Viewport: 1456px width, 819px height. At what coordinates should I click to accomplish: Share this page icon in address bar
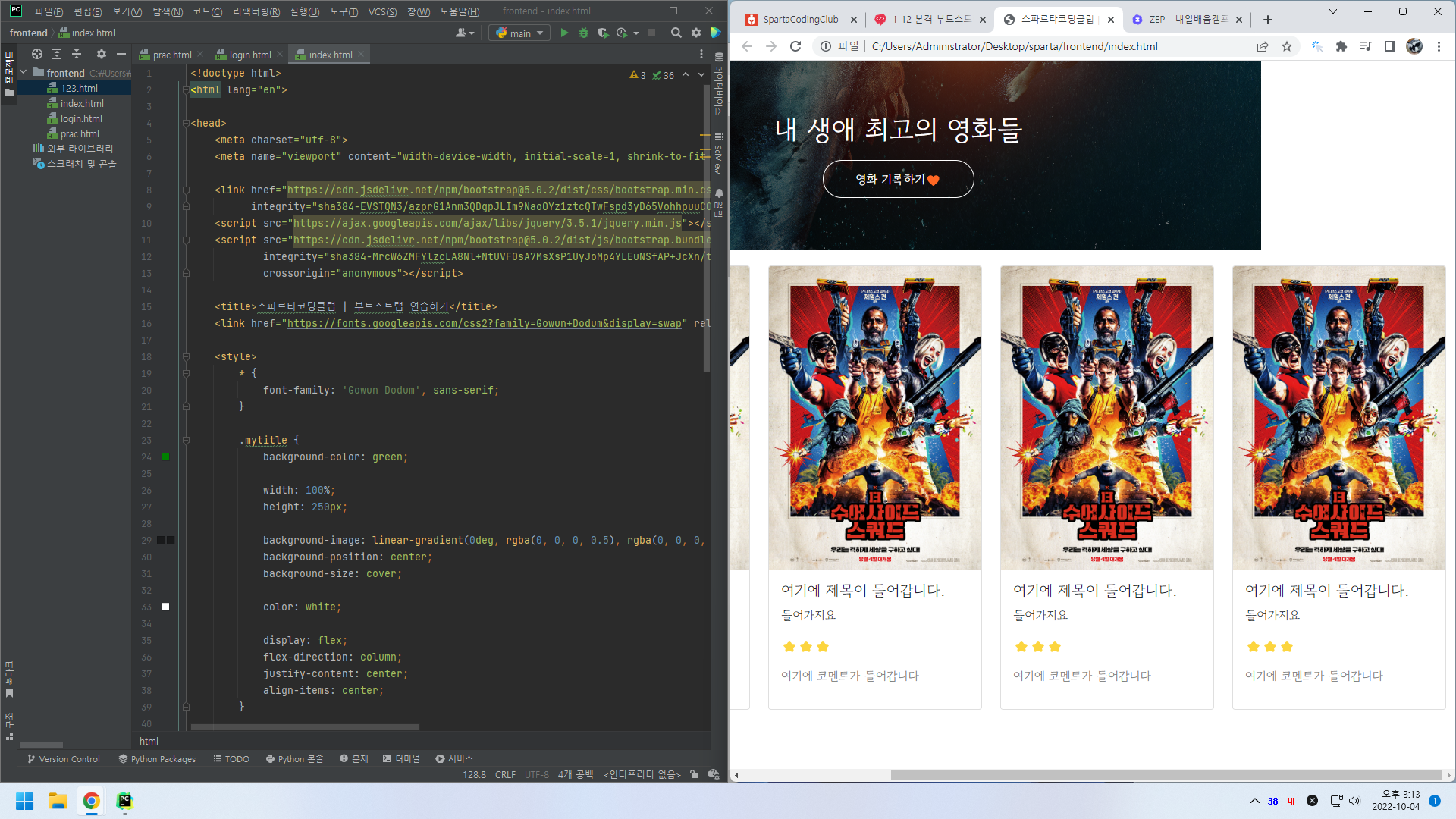click(1263, 46)
